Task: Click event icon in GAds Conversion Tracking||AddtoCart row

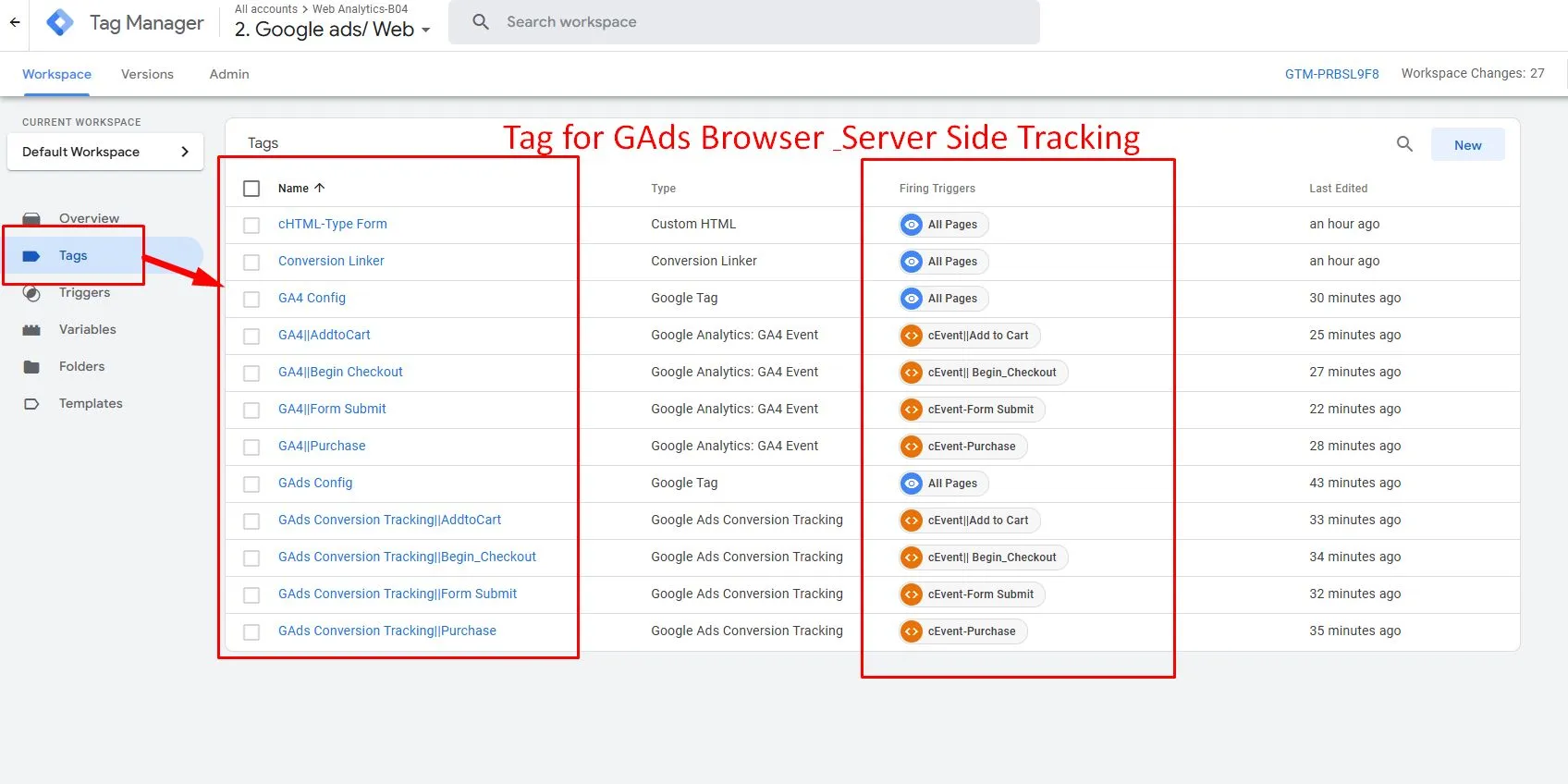Action: pyautogui.click(x=912, y=521)
